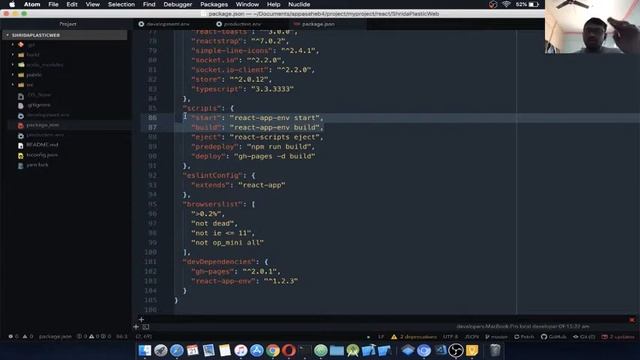Click the tsconfig.json file icon

pyautogui.click(x=21, y=156)
